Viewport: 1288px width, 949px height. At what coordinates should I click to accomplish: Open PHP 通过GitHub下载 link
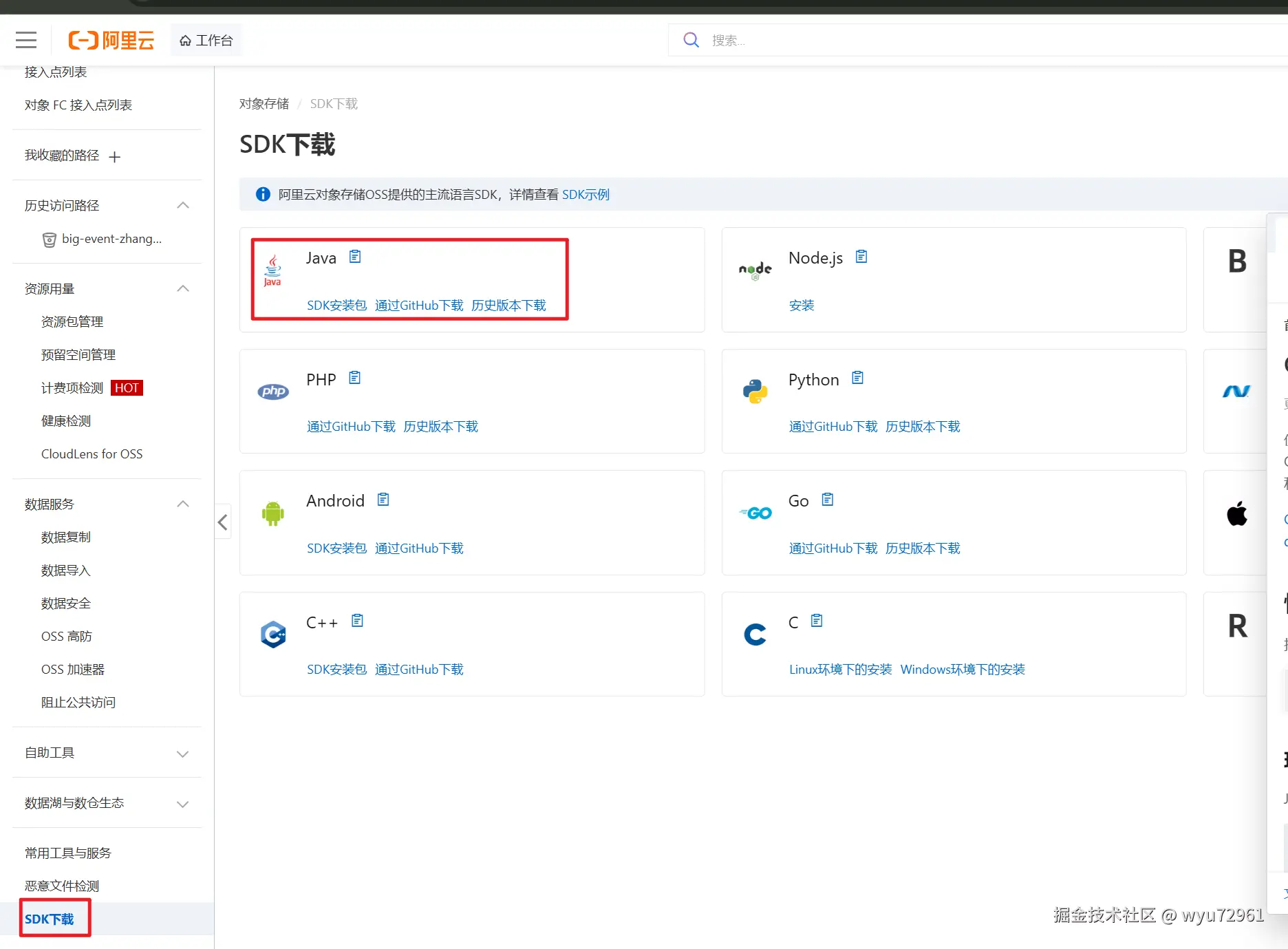click(x=352, y=427)
